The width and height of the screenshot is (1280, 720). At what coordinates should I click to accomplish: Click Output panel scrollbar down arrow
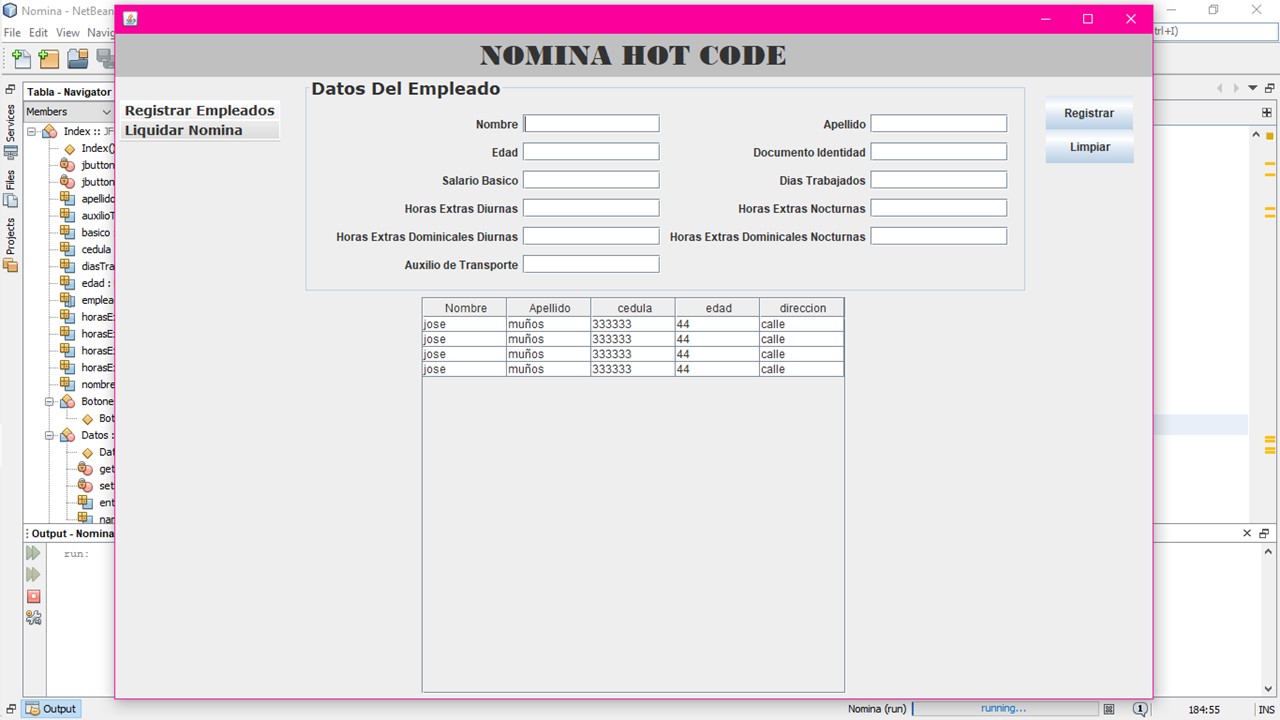(1270, 690)
